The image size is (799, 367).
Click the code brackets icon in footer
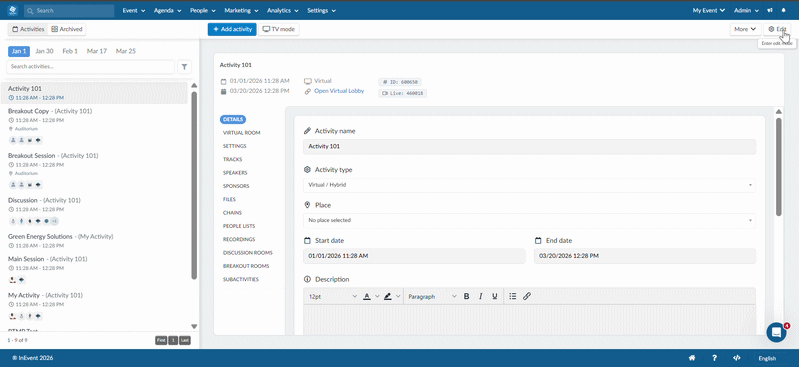(x=736, y=358)
